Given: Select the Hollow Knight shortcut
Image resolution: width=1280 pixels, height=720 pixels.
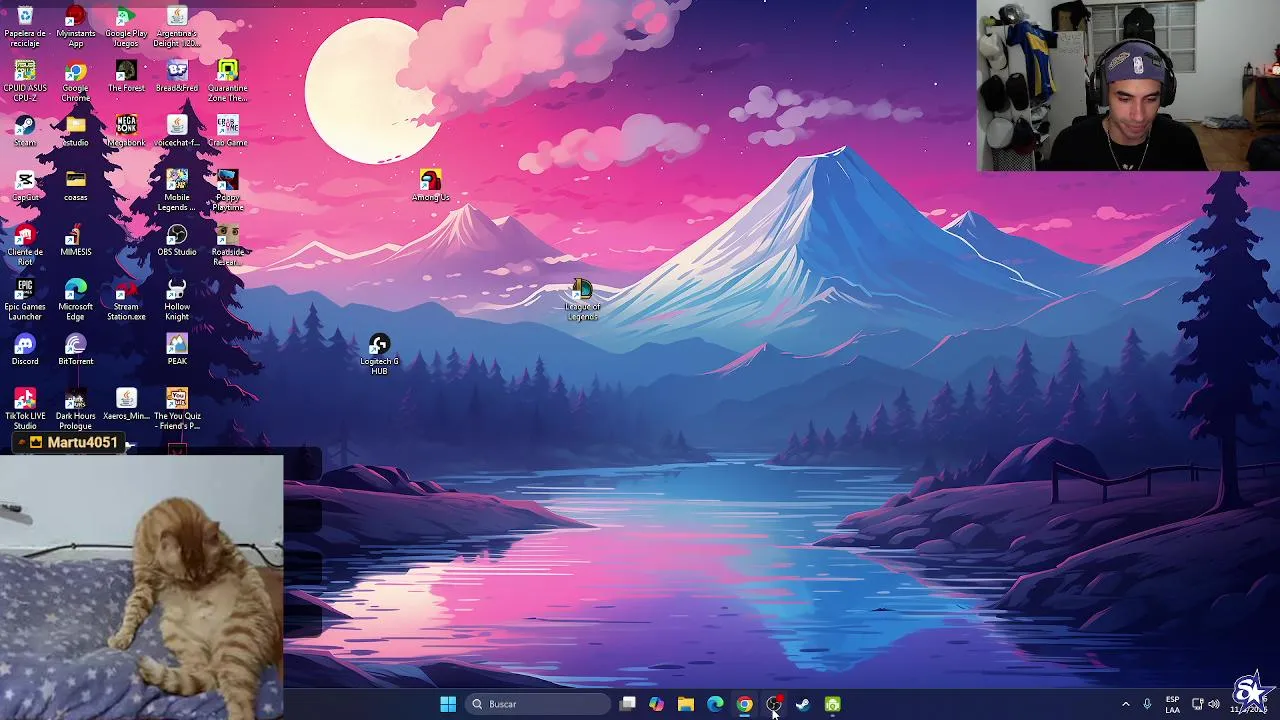Looking at the screenshot, I should click(177, 300).
